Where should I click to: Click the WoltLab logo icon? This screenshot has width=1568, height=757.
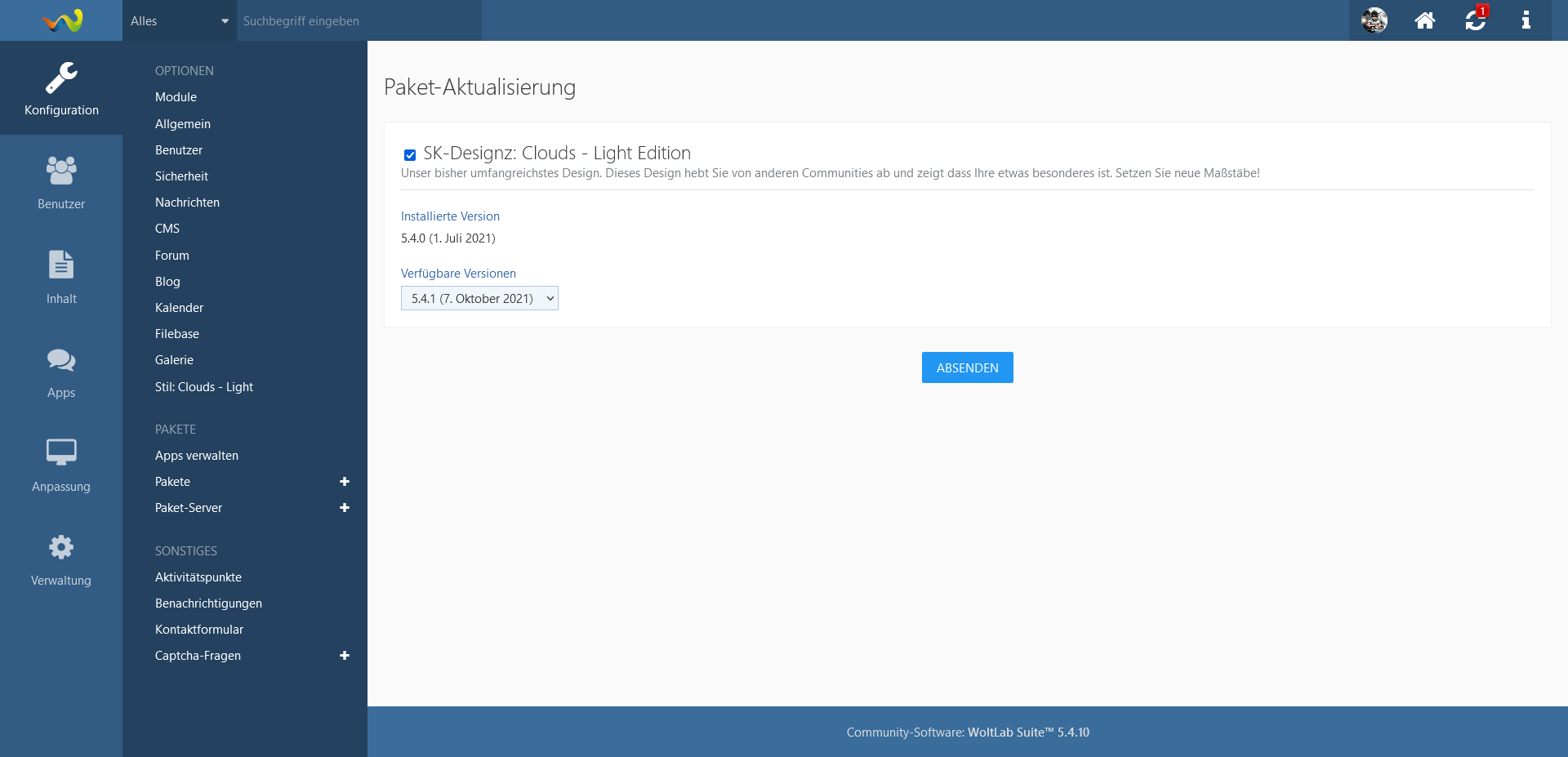point(62,20)
